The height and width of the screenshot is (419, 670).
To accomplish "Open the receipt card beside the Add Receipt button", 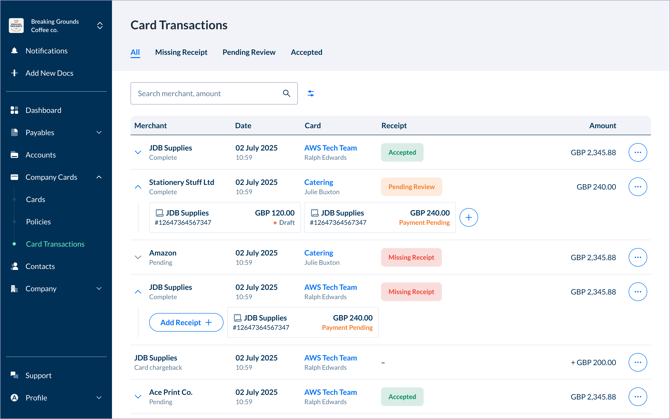I will click(303, 322).
